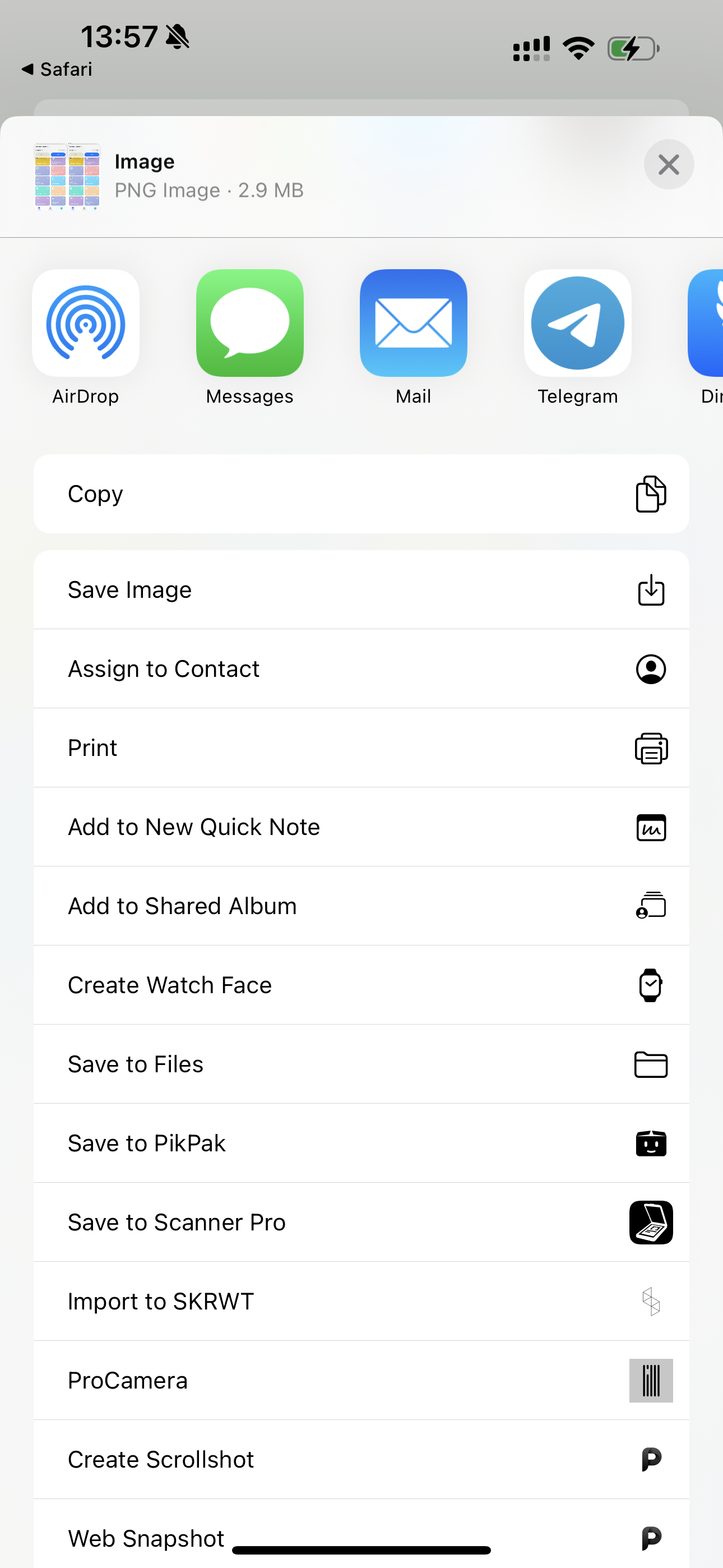Choose Assign to Contact
Screen dimensions: 723x1568
(x=361, y=669)
